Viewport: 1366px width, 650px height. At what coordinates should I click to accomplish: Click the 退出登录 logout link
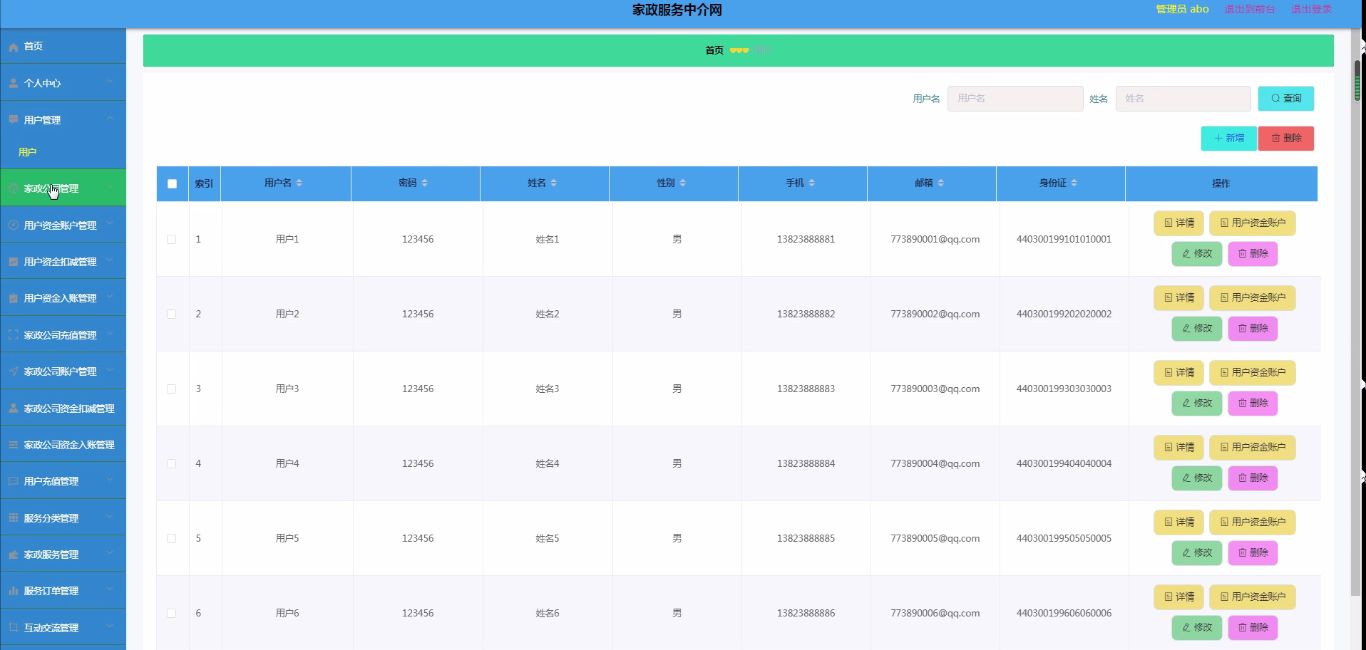tap(1311, 9)
